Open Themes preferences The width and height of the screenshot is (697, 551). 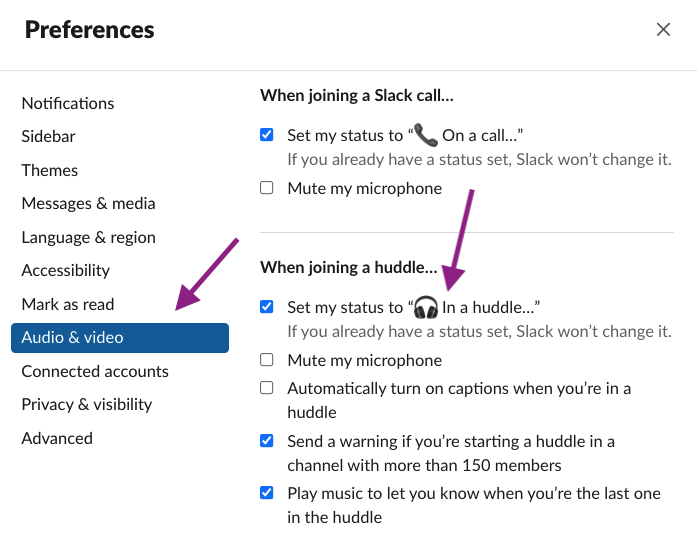coord(50,170)
